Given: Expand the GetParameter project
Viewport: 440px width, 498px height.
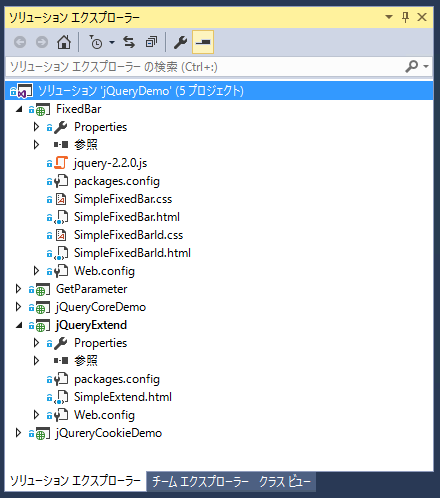Looking at the screenshot, I should pyautogui.click(x=18, y=289).
